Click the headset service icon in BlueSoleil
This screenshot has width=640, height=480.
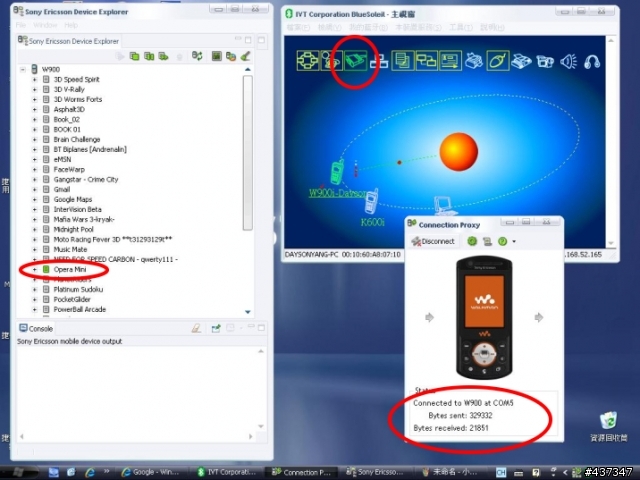click(x=591, y=61)
